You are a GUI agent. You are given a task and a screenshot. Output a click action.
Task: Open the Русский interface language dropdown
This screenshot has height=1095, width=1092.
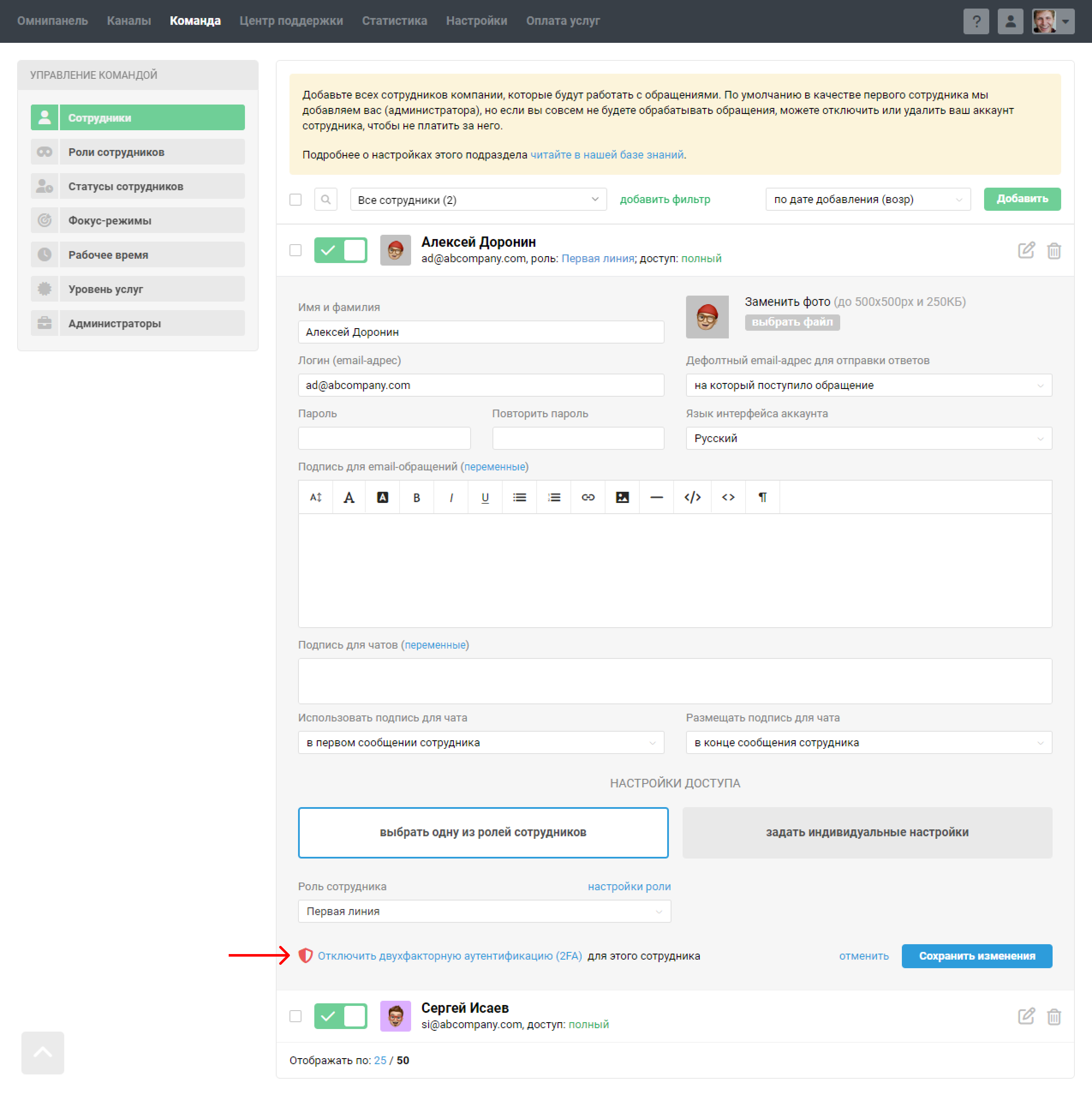869,439
